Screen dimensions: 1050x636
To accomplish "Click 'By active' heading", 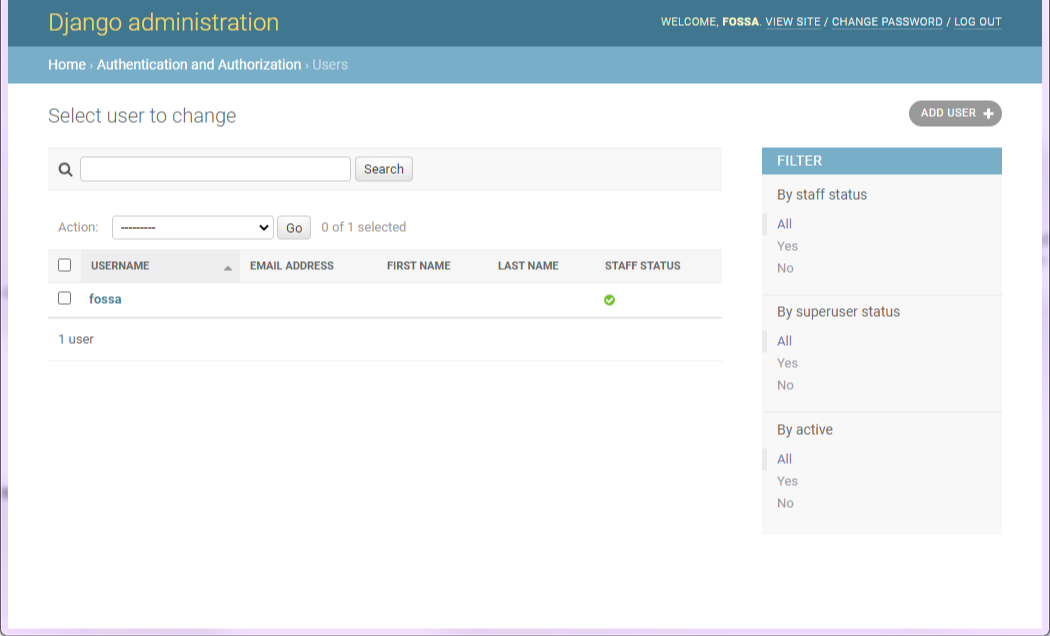I will (804, 430).
